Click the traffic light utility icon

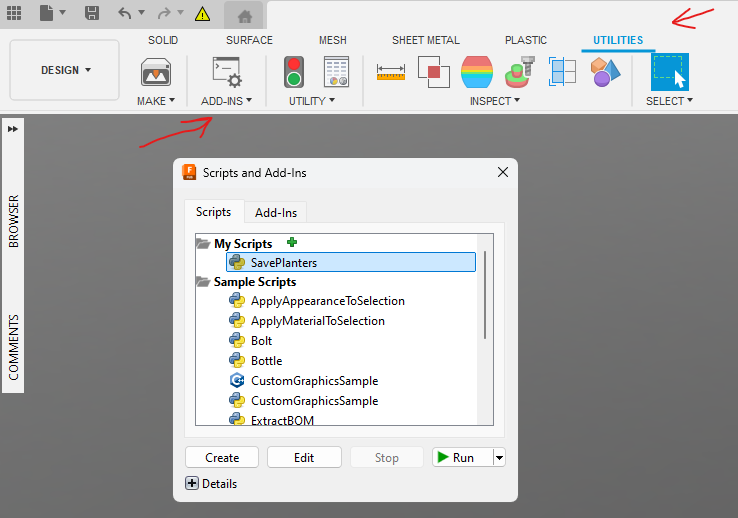click(294, 72)
